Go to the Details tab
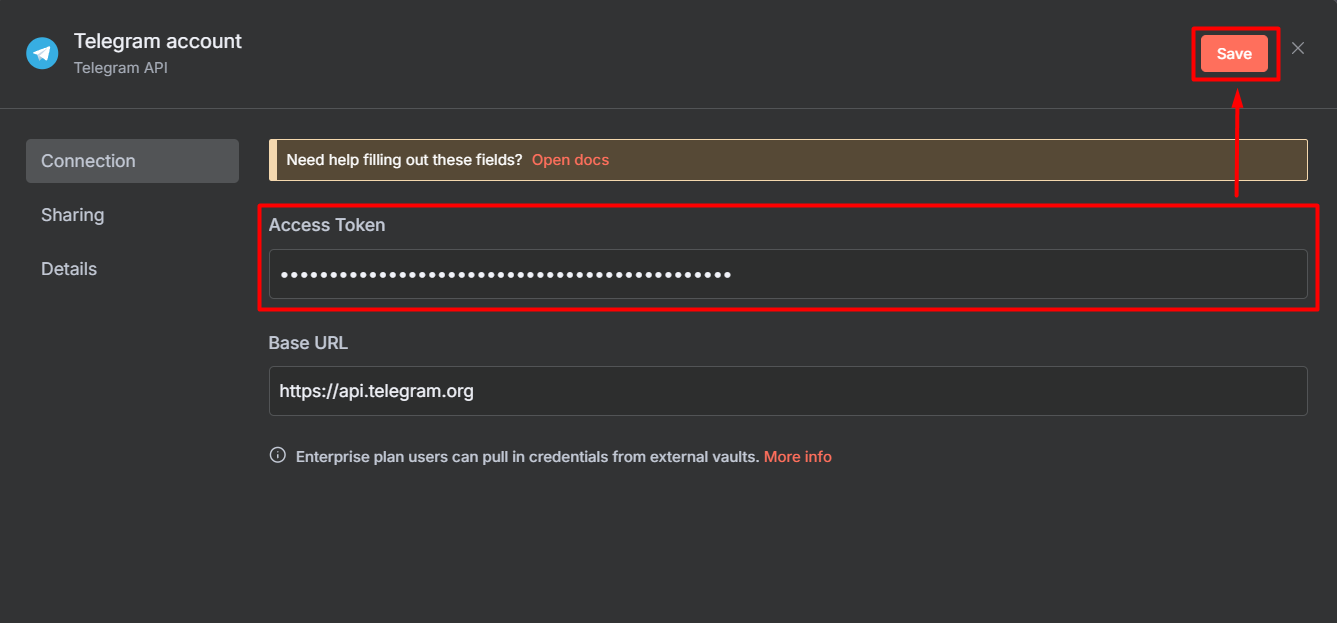1337x623 pixels. click(x=69, y=269)
